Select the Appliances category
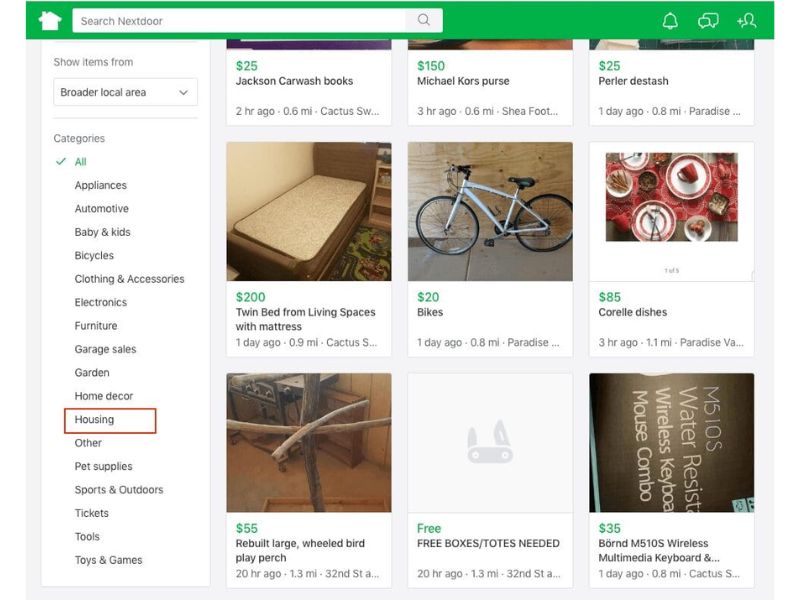Screen dimensions: 800x600 click(x=101, y=185)
